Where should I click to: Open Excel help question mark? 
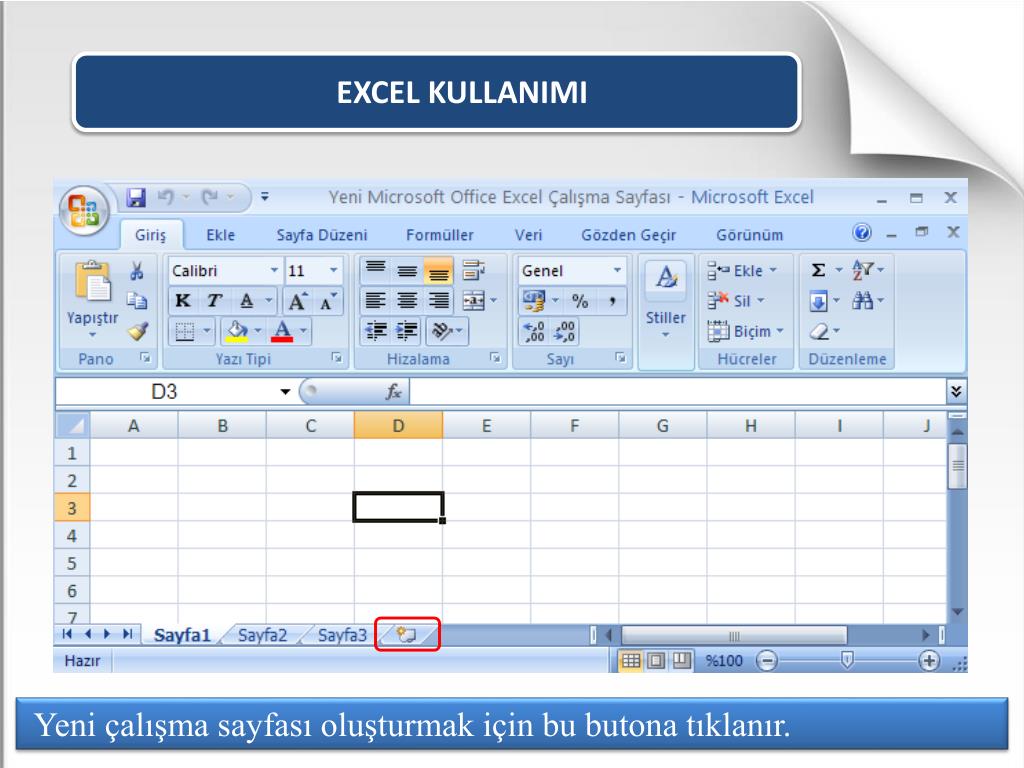click(x=861, y=232)
